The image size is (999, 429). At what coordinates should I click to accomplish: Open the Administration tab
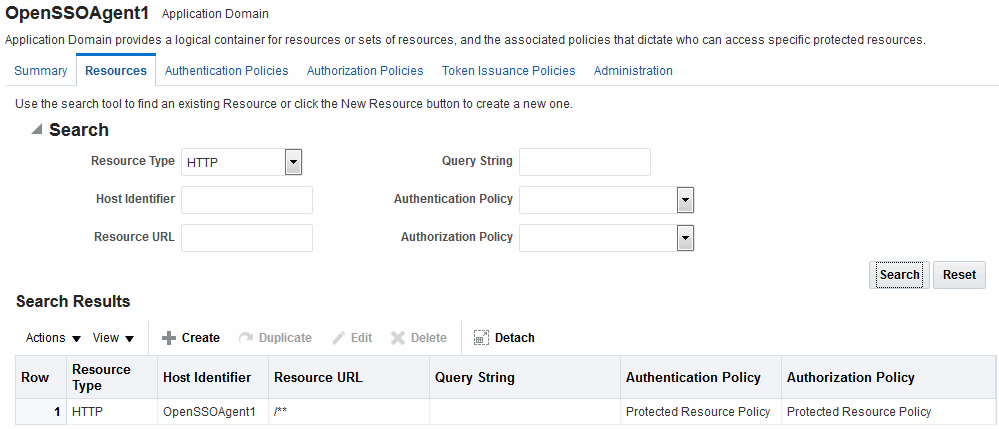[x=633, y=71]
